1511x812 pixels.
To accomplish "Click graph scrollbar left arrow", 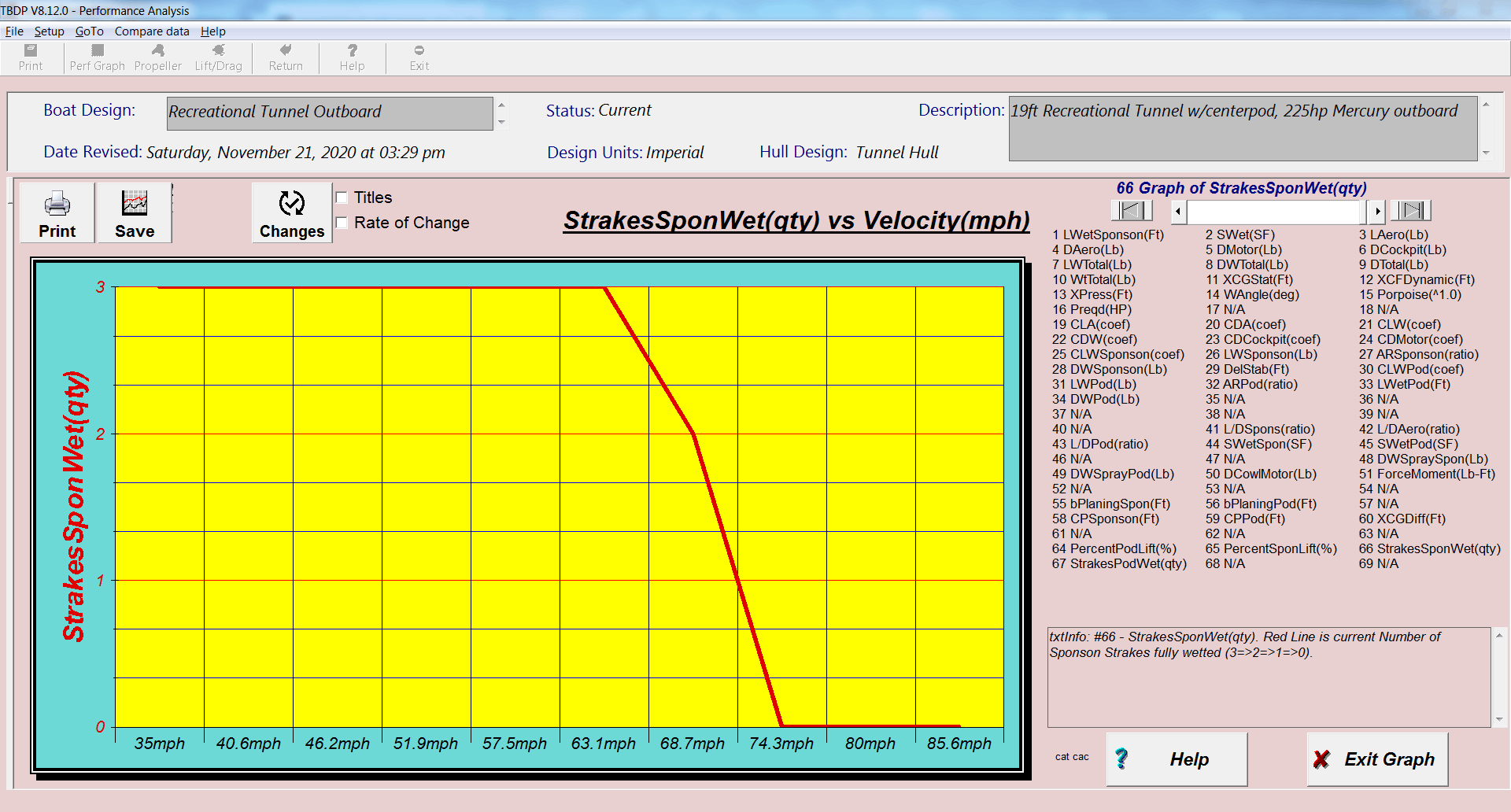I will click(1178, 211).
